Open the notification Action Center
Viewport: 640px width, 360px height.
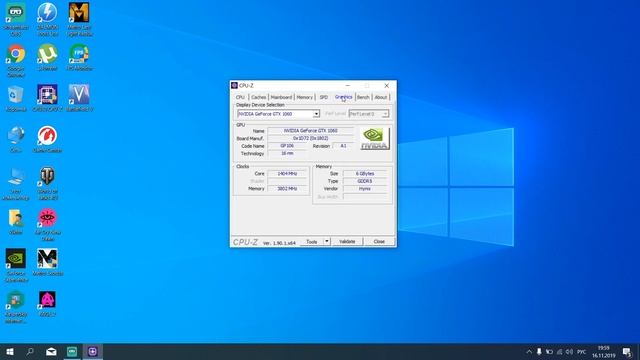point(627,351)
